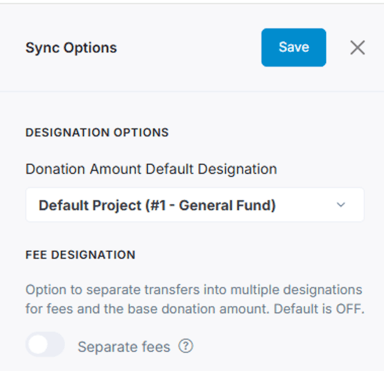Save the sync options

294,47
